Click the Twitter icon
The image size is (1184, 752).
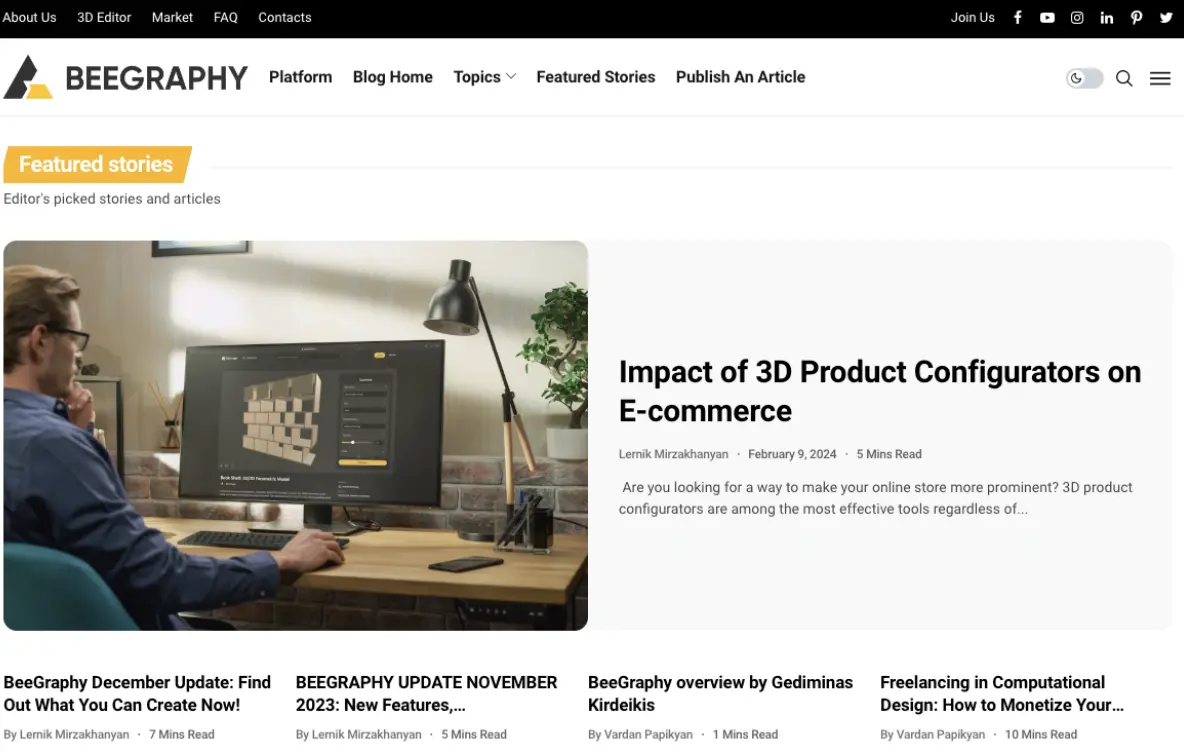click(1166, 17)
